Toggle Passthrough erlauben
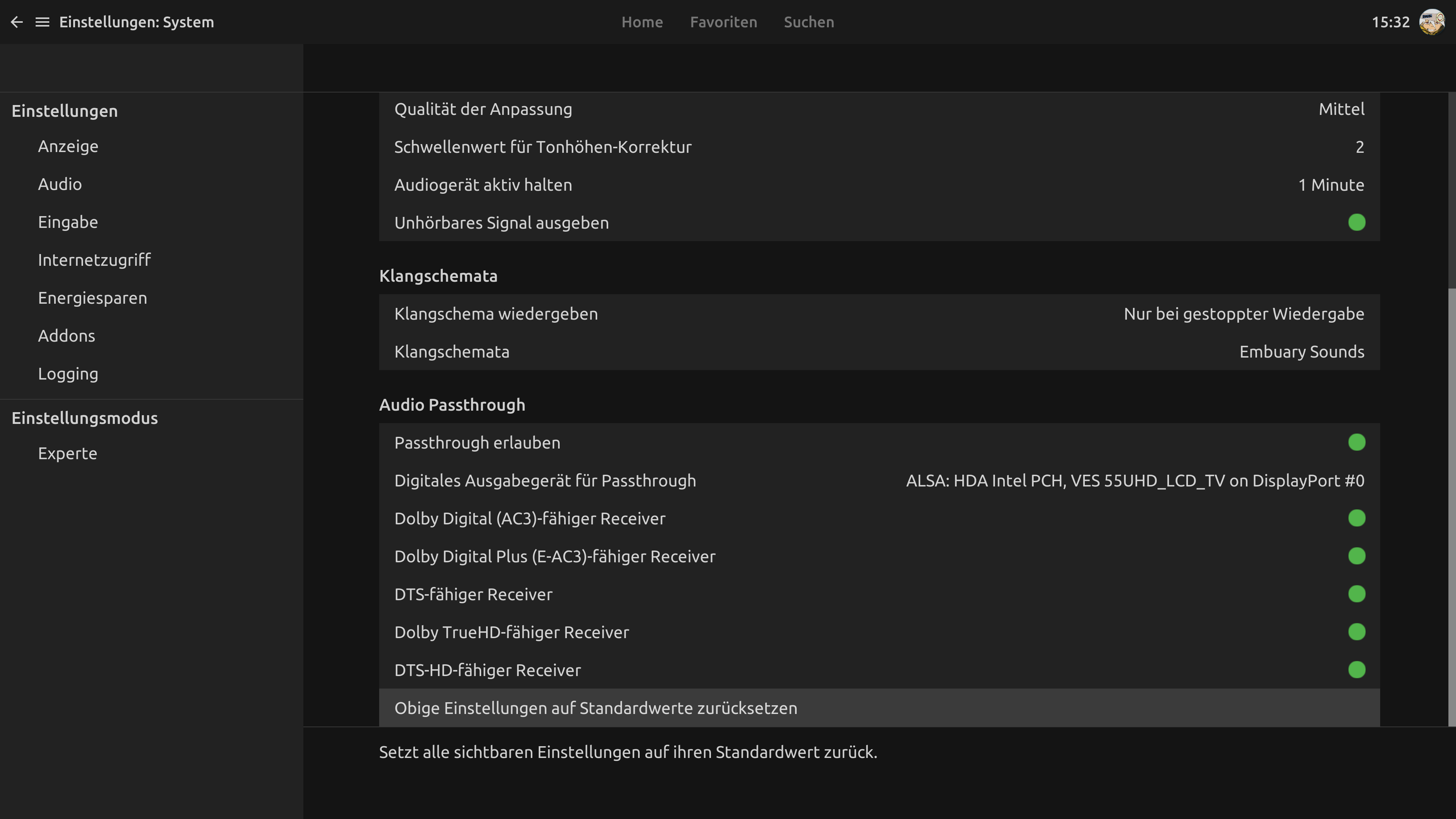Viewport: 1456px width, 819px height. point(1357,442)
